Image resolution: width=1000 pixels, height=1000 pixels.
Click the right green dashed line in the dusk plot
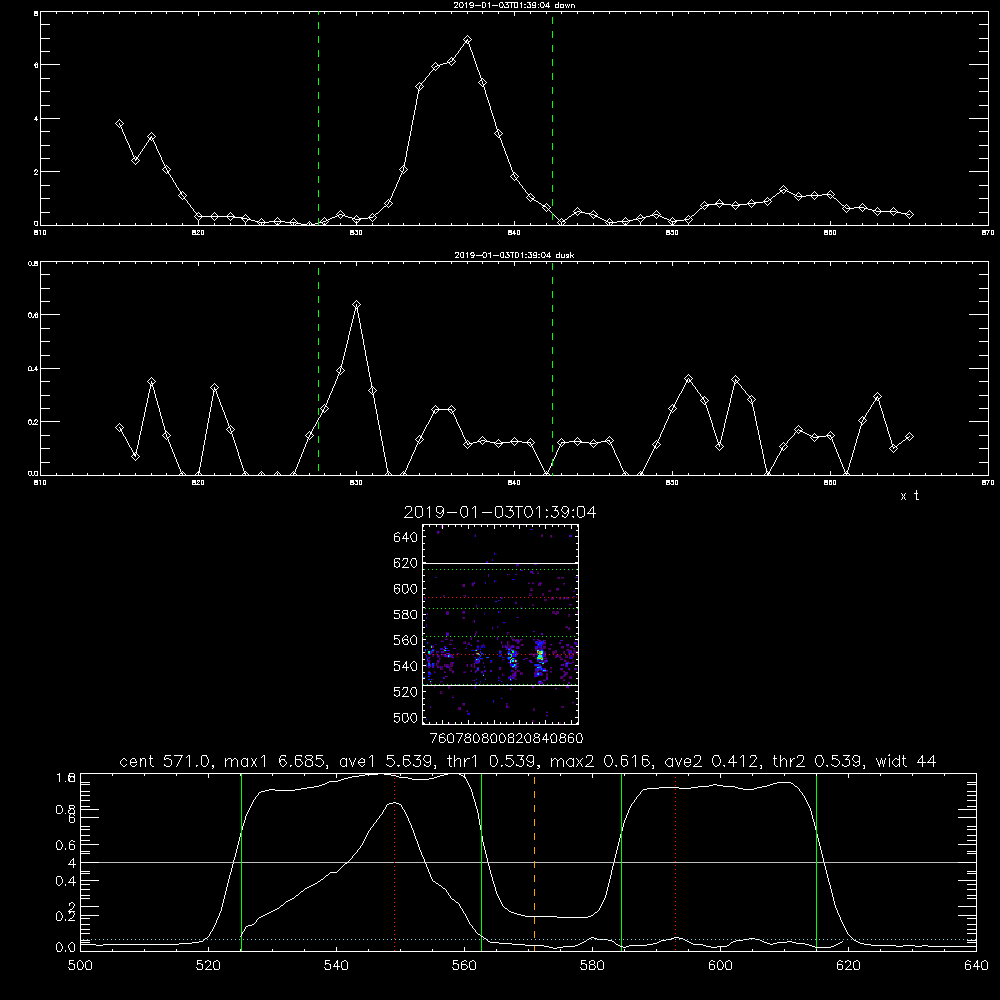[x=552, y=368]
